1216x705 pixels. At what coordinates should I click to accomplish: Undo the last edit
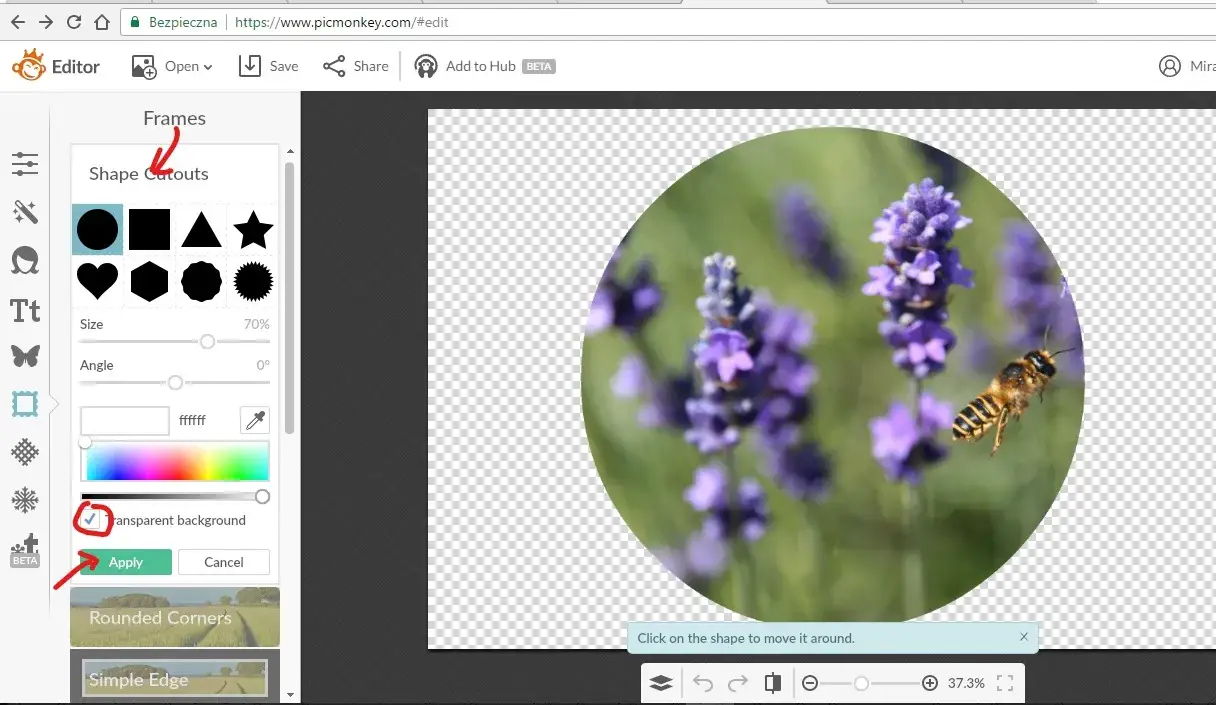(703, 683)
